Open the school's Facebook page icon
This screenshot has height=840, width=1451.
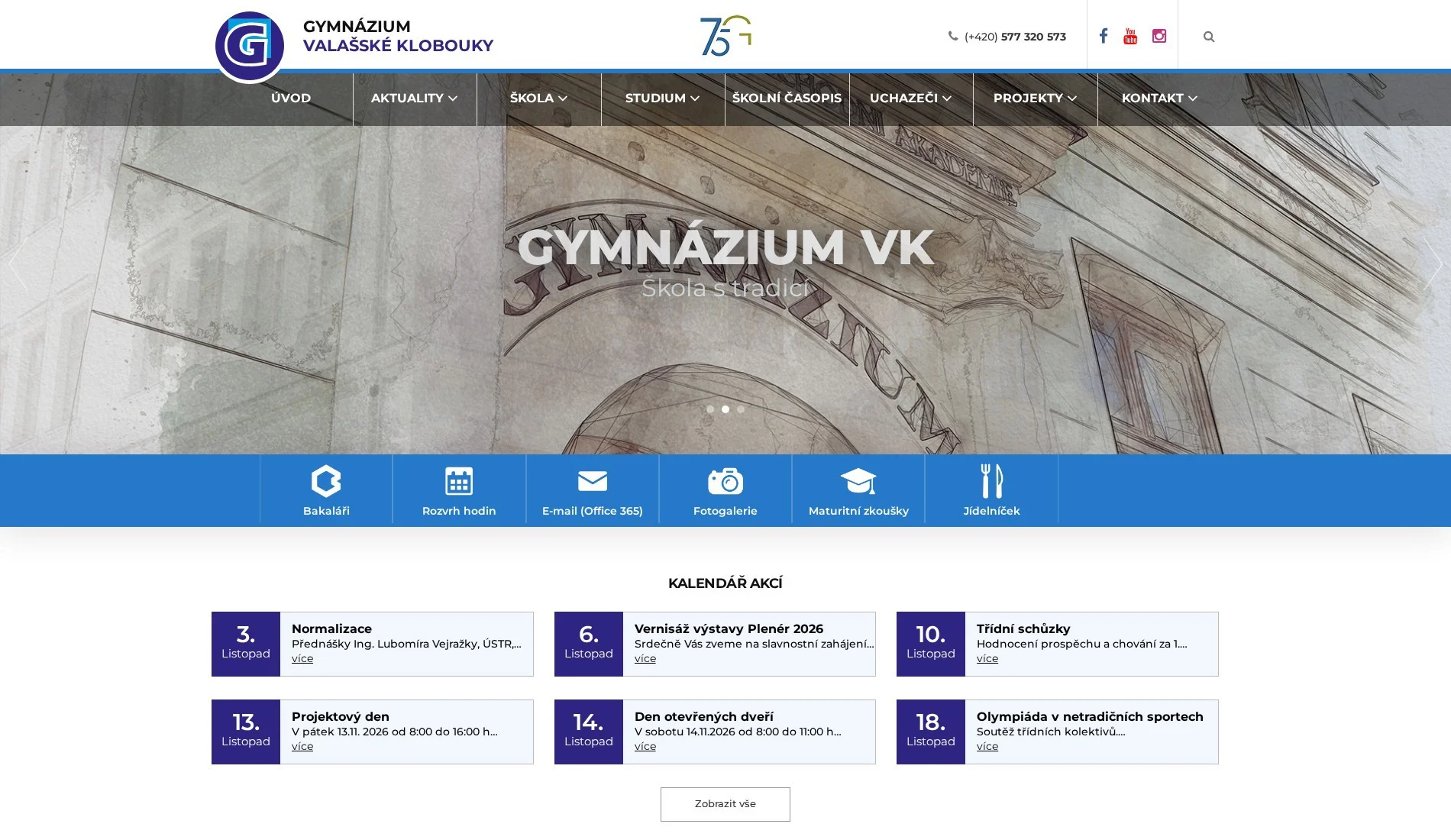1104,36
